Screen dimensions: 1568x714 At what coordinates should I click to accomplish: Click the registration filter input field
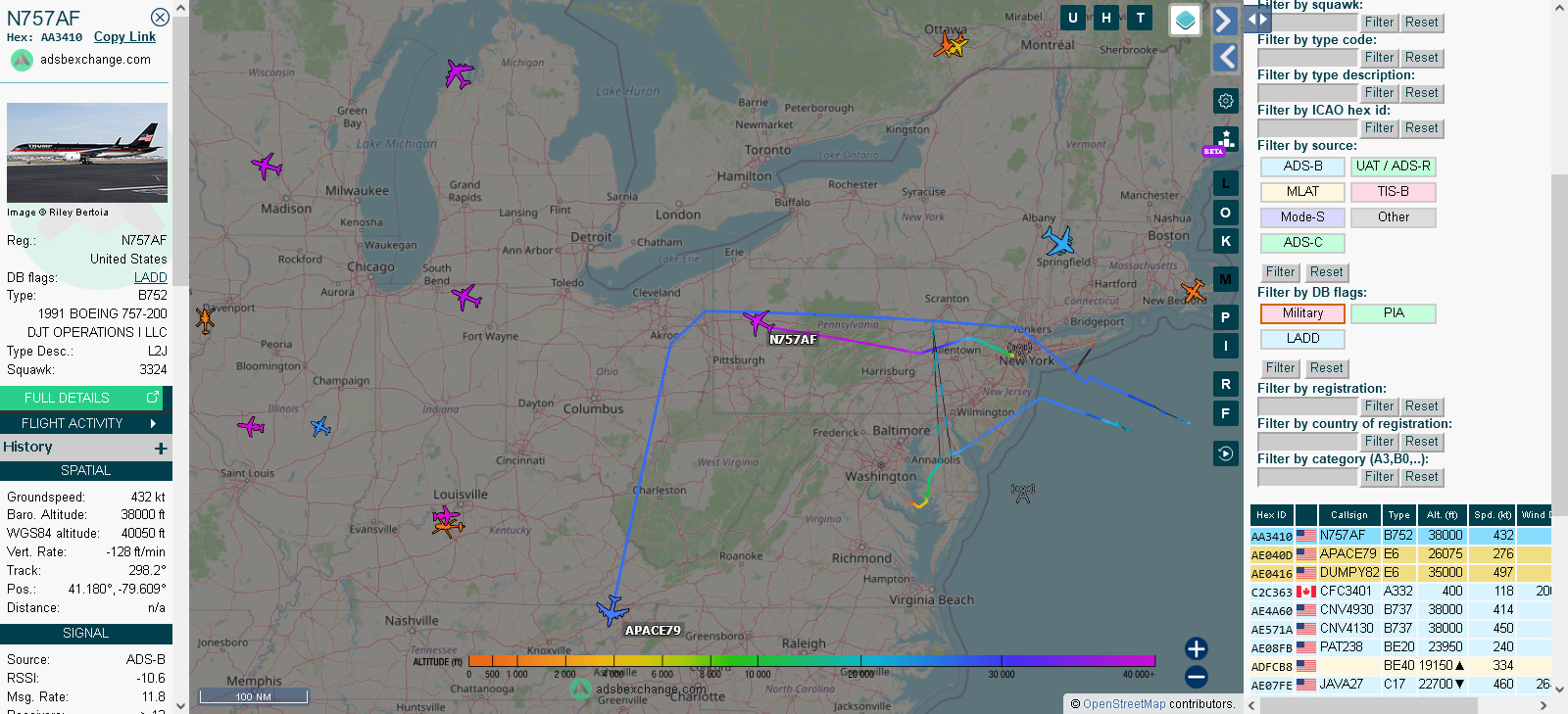coord(1307,406)
